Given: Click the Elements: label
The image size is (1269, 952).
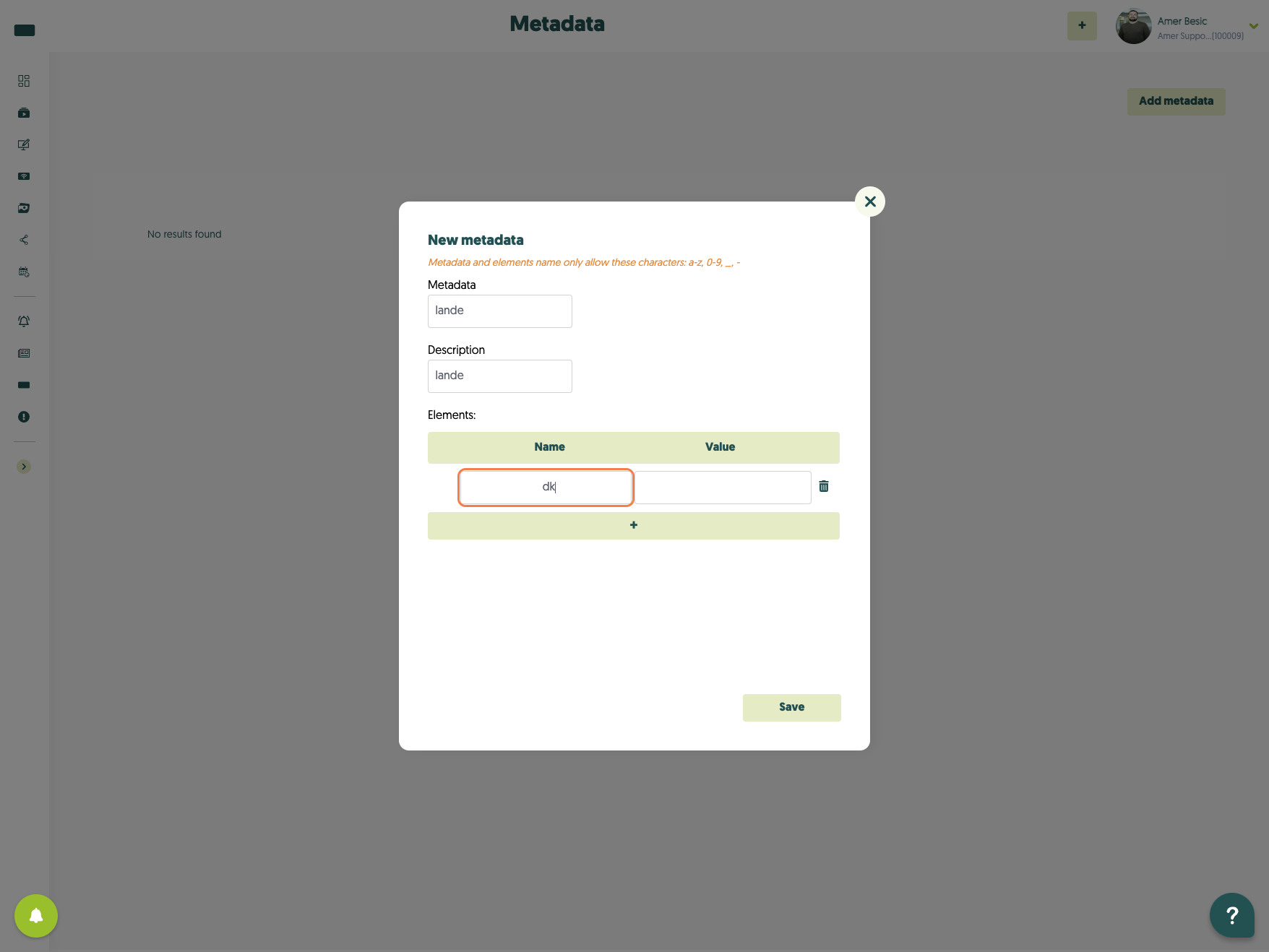Looking at the screenshot, I should coord(452,415).
